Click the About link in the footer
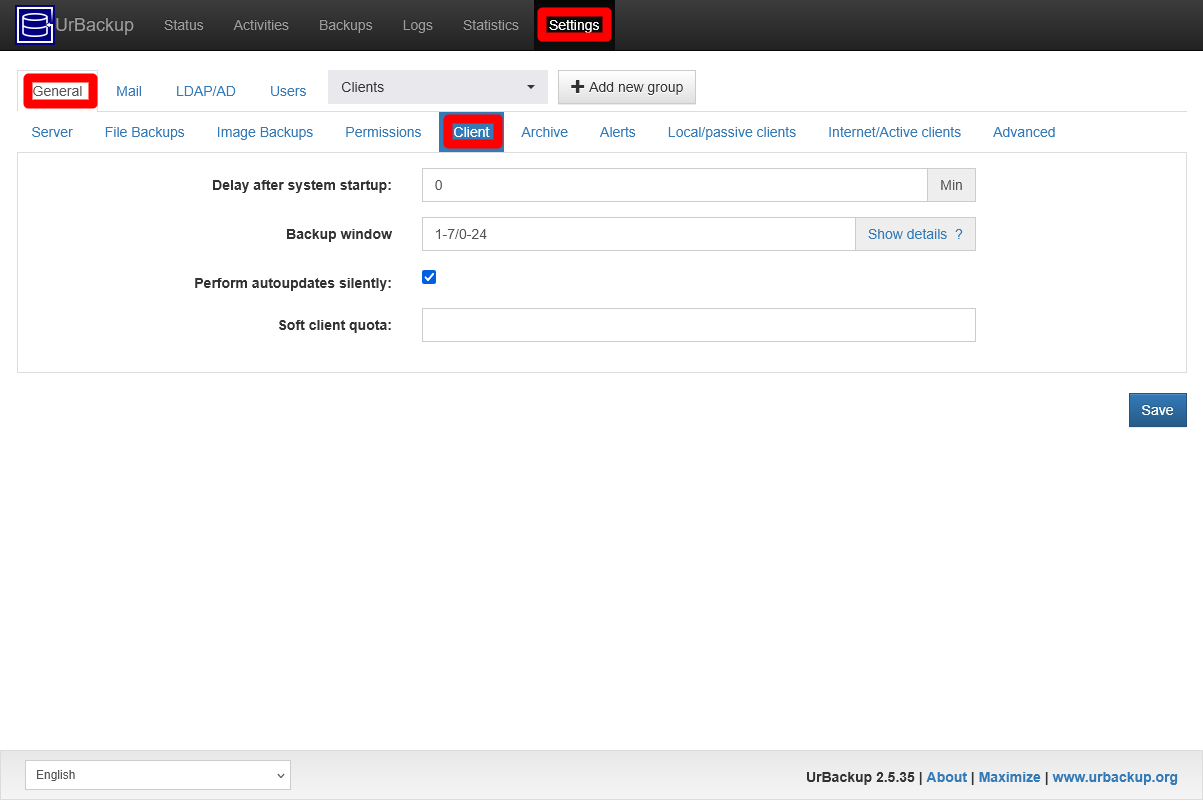Viewport: 1203px width, 806px height. pyautogui.click(x=946, y=777)
